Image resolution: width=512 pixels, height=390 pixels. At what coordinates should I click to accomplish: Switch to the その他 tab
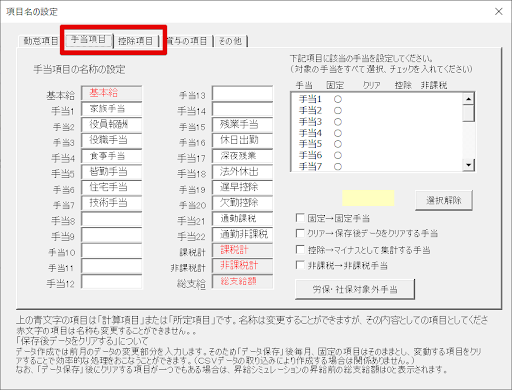point(230,41)
